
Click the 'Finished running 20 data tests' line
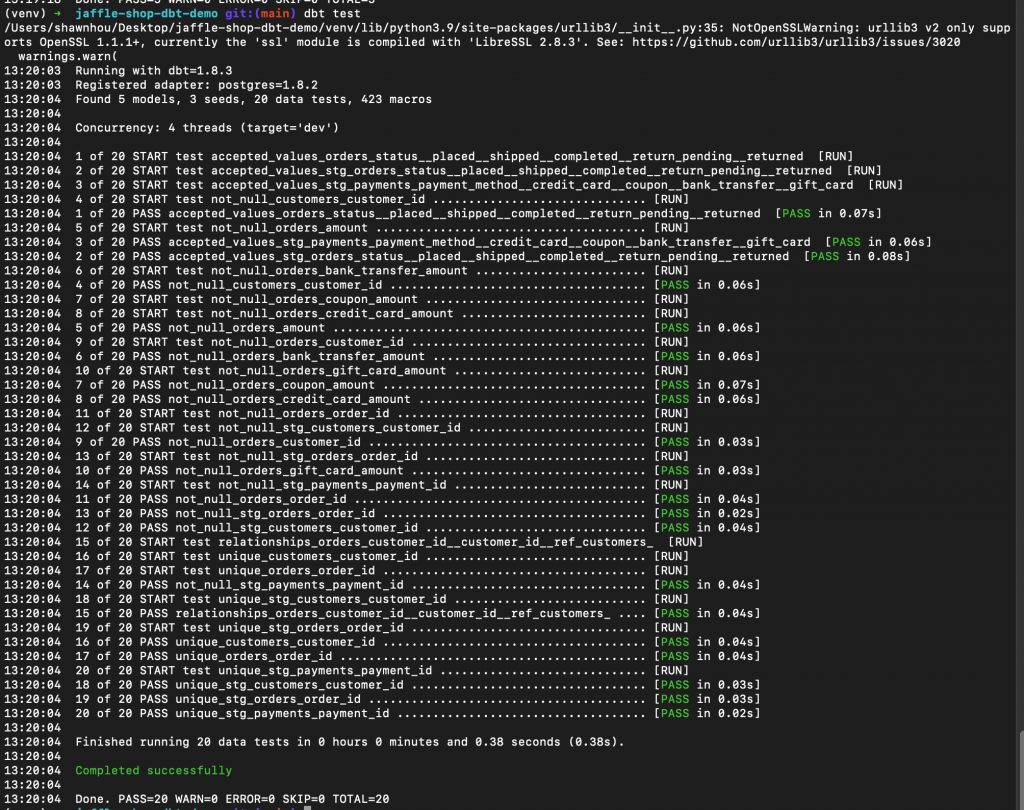[349, 741]
